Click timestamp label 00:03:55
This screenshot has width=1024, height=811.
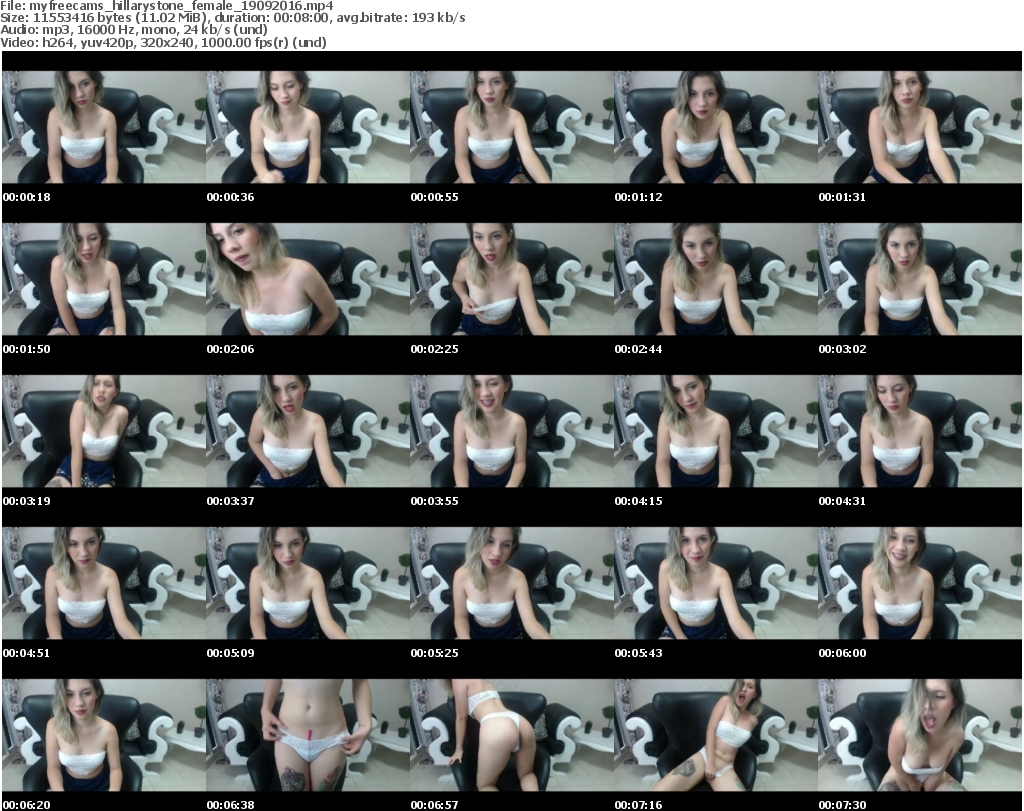pyautogui.click(x=434, y=501)
